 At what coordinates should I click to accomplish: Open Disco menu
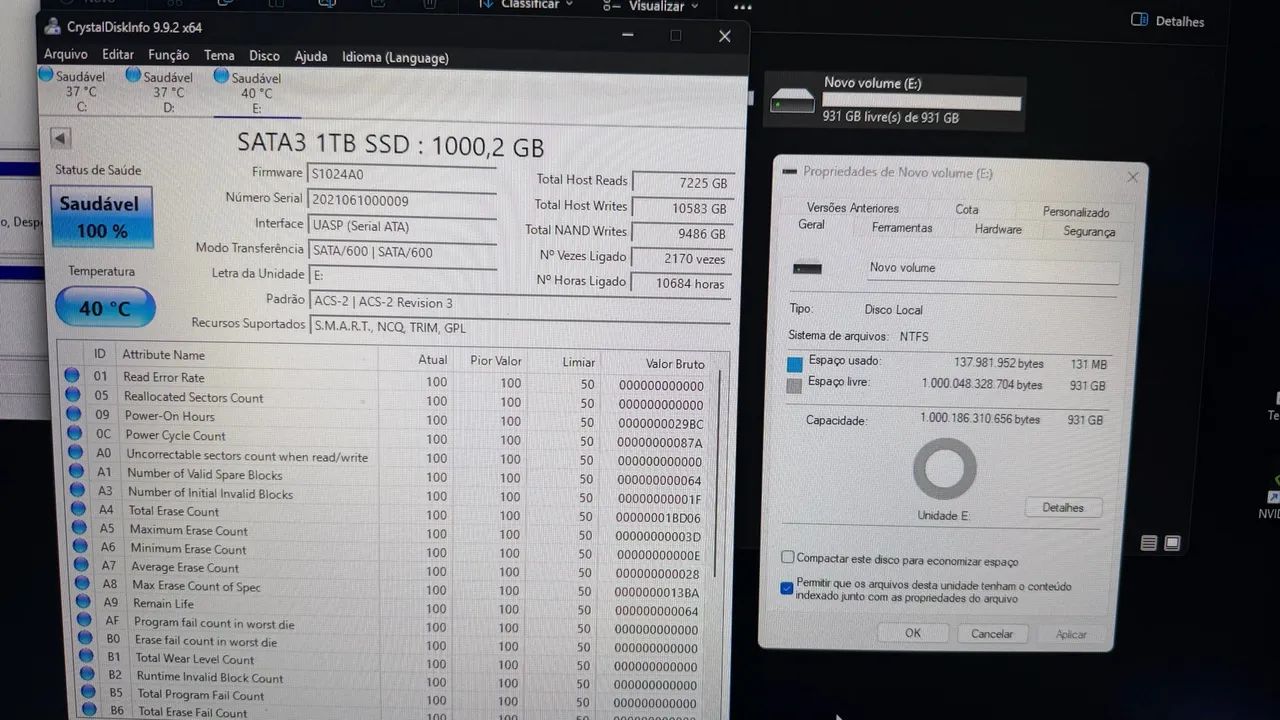point(264,56)
